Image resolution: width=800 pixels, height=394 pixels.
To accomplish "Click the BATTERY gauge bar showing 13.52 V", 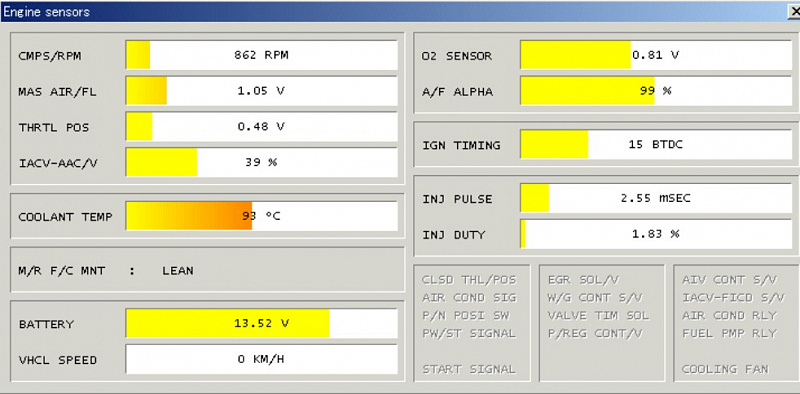I will (x=262, y=323).
